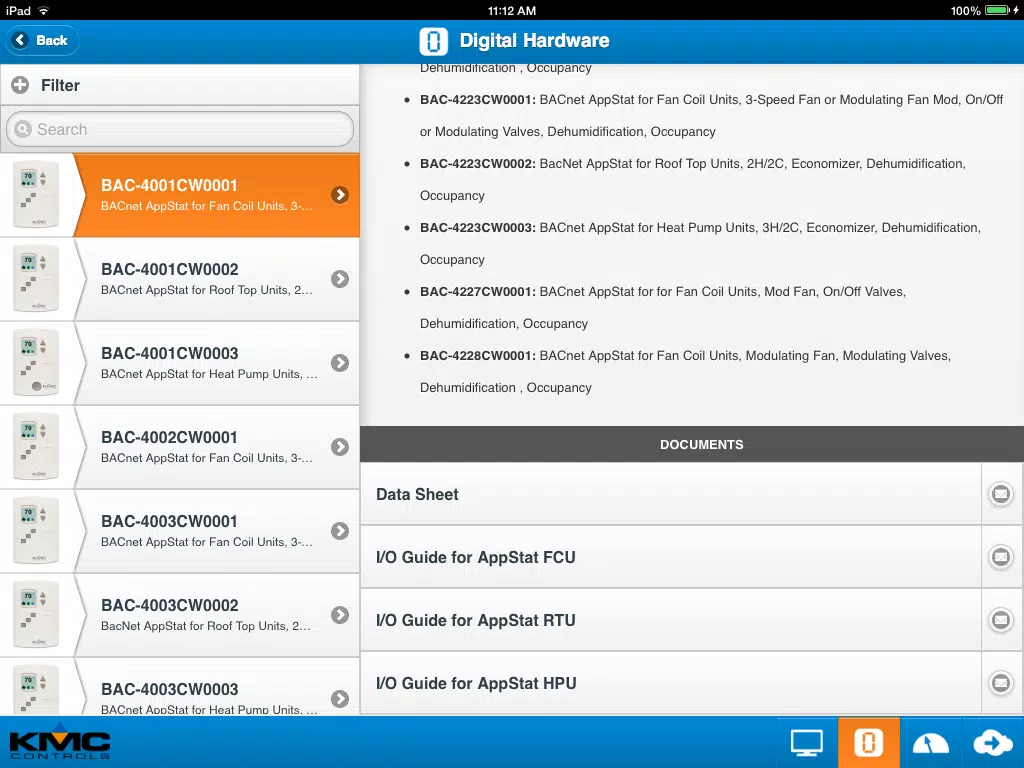This screenshot has height=768, width=1024.
Task: Click the KMC Controls logo
Action: pyautogui.click(x=59, y=743)
